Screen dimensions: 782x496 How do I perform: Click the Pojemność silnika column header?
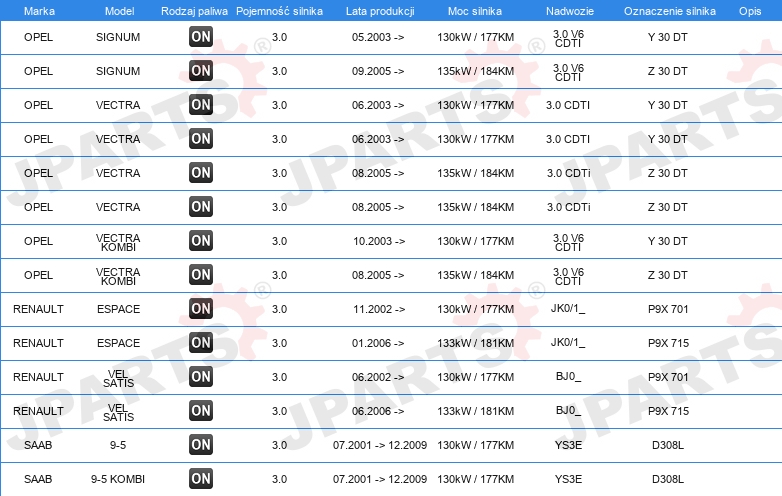tap(279, 11)
